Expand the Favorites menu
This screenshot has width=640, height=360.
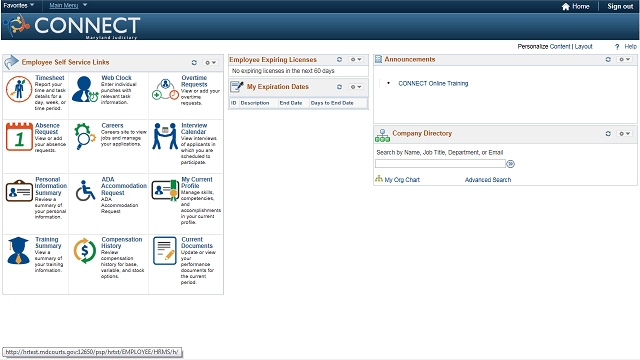click(x=19, y=6)
